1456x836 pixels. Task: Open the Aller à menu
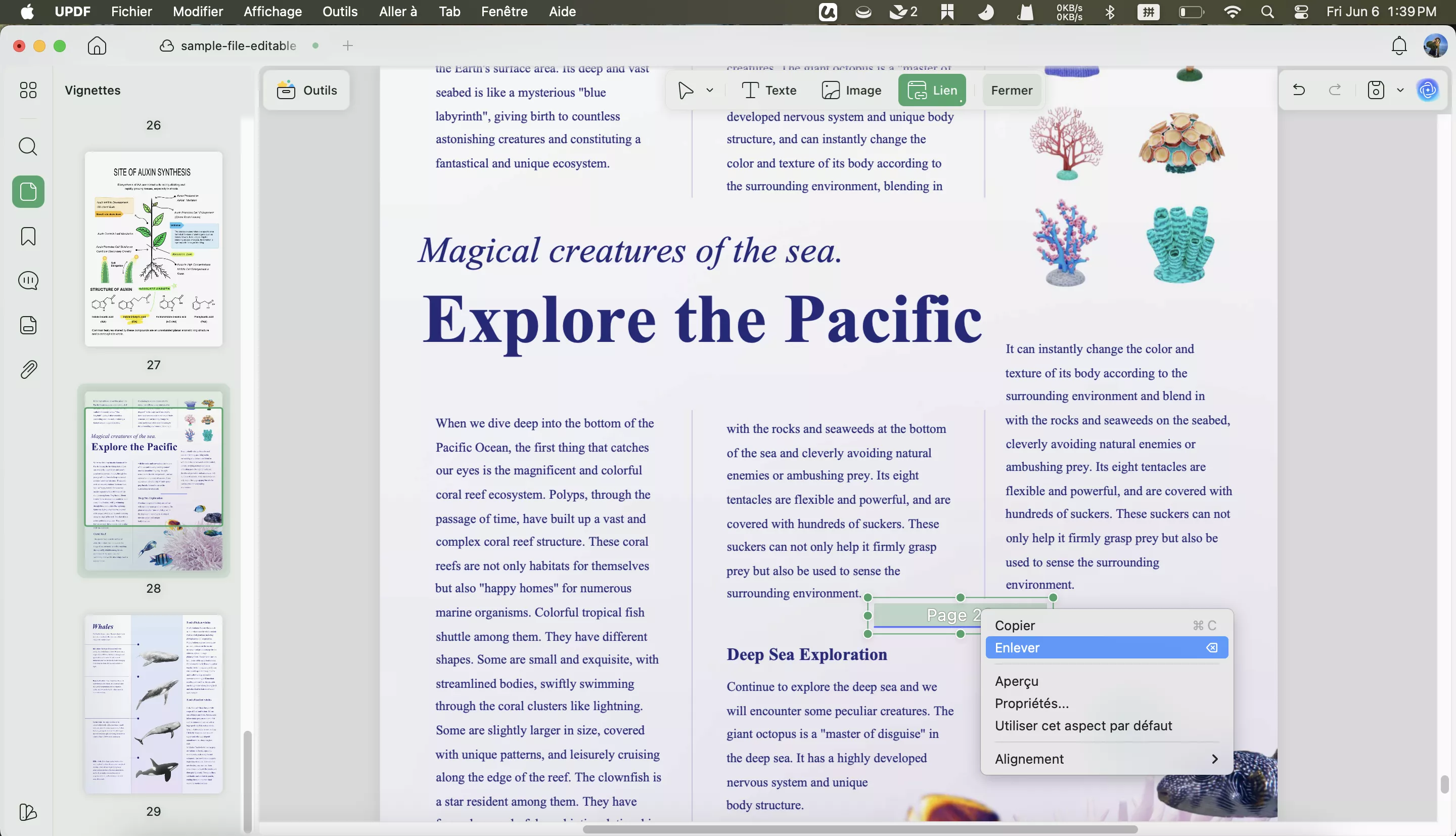click(398, 12)
